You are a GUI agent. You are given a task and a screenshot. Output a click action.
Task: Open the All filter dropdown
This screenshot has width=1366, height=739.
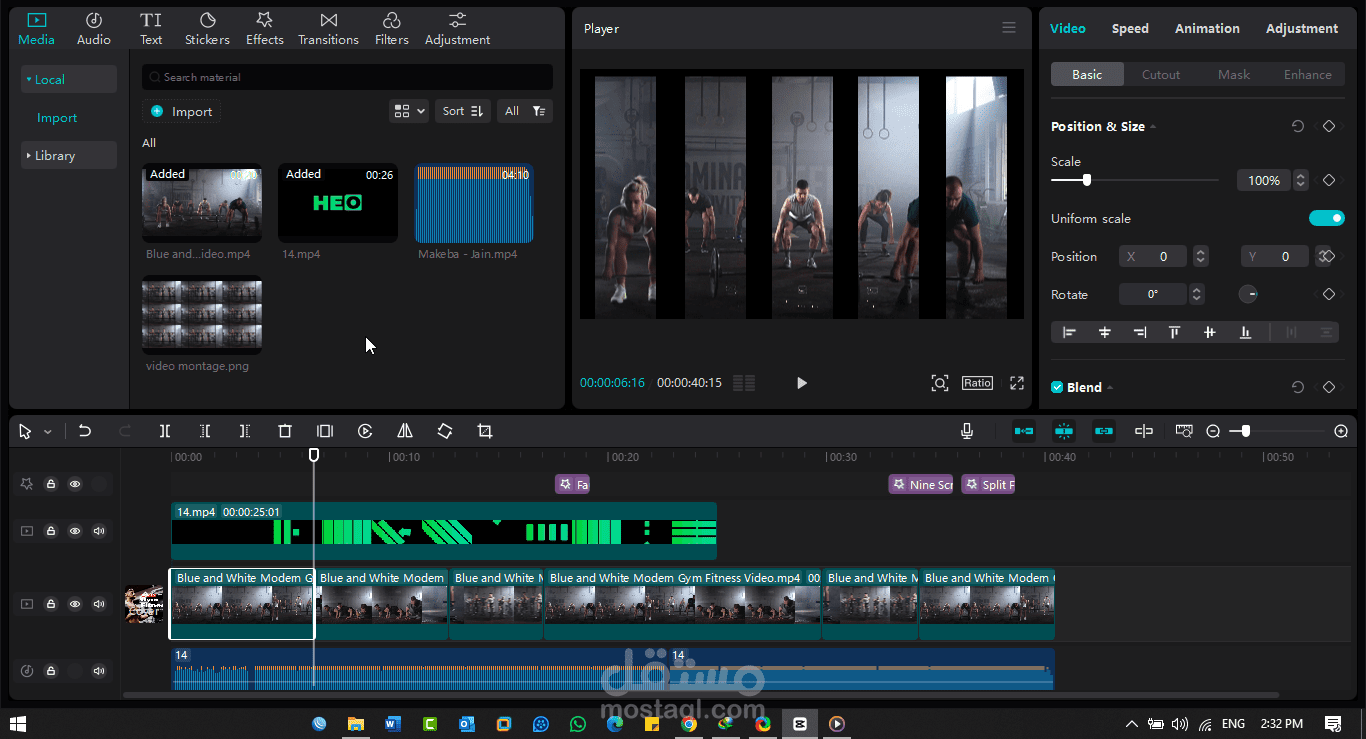pyautogui.click(x=525, y=111)
